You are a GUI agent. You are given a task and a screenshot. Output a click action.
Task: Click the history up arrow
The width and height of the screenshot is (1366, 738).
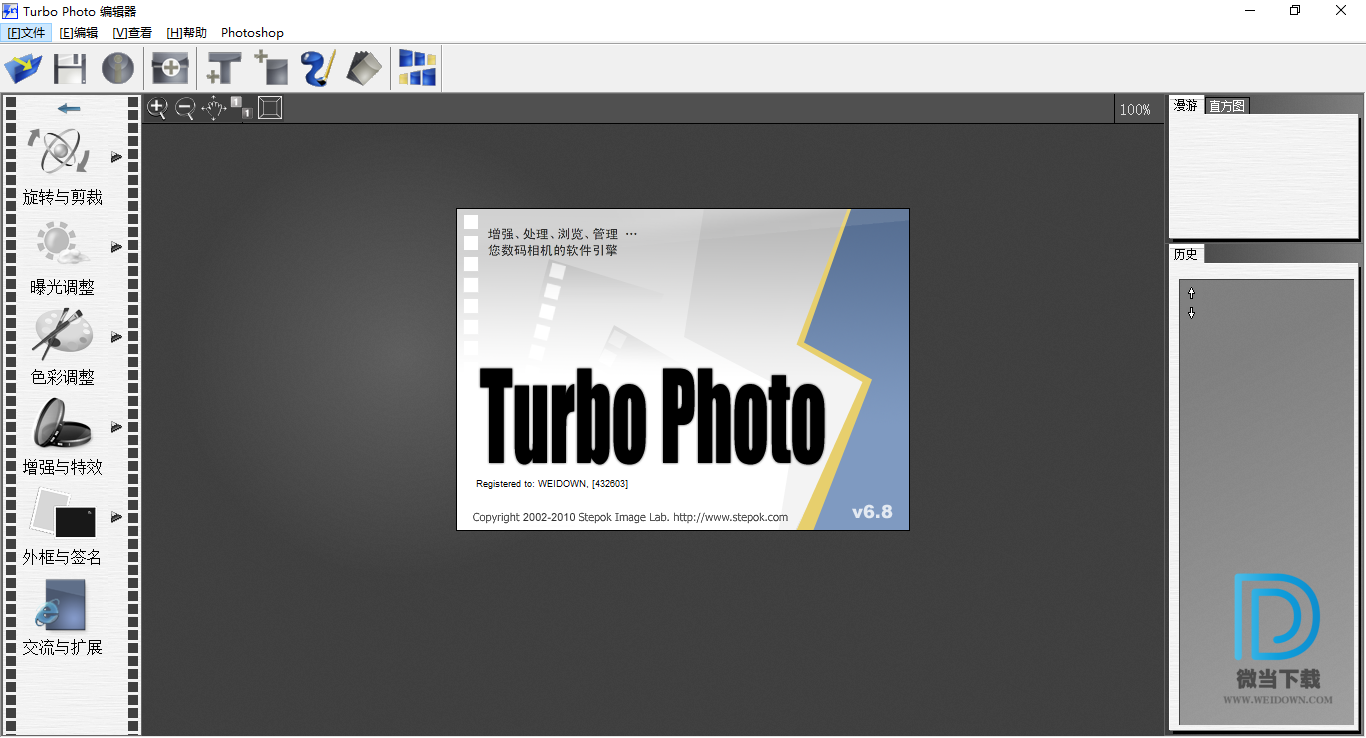pos(1191,293)
